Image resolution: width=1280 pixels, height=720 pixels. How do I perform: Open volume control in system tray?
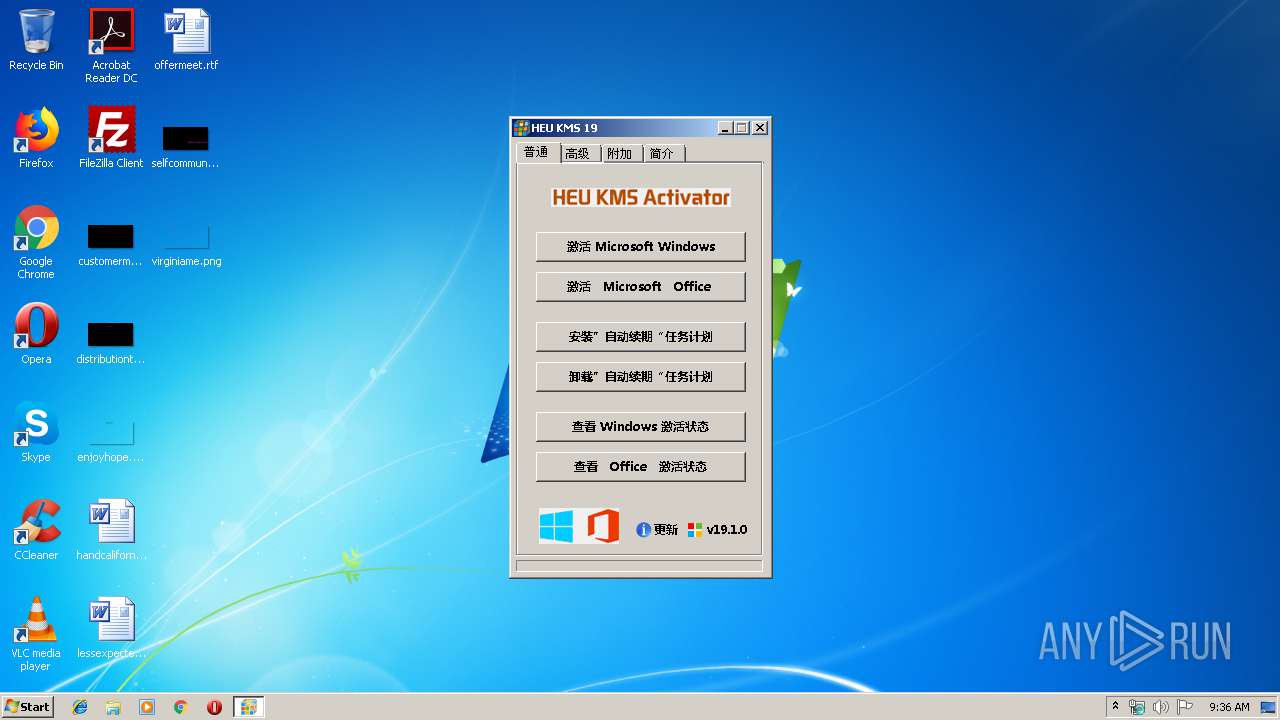(1160, 707)
